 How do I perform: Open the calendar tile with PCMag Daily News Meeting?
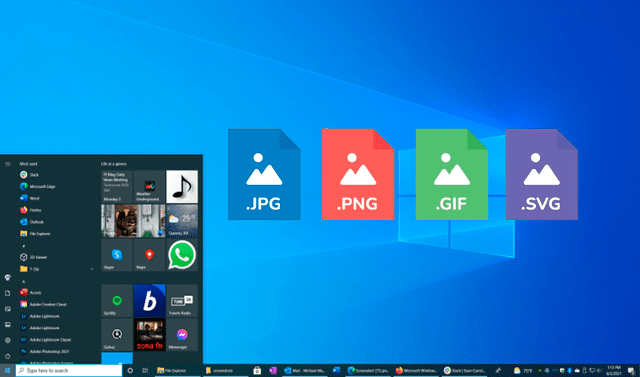click(x=117, y=186)
